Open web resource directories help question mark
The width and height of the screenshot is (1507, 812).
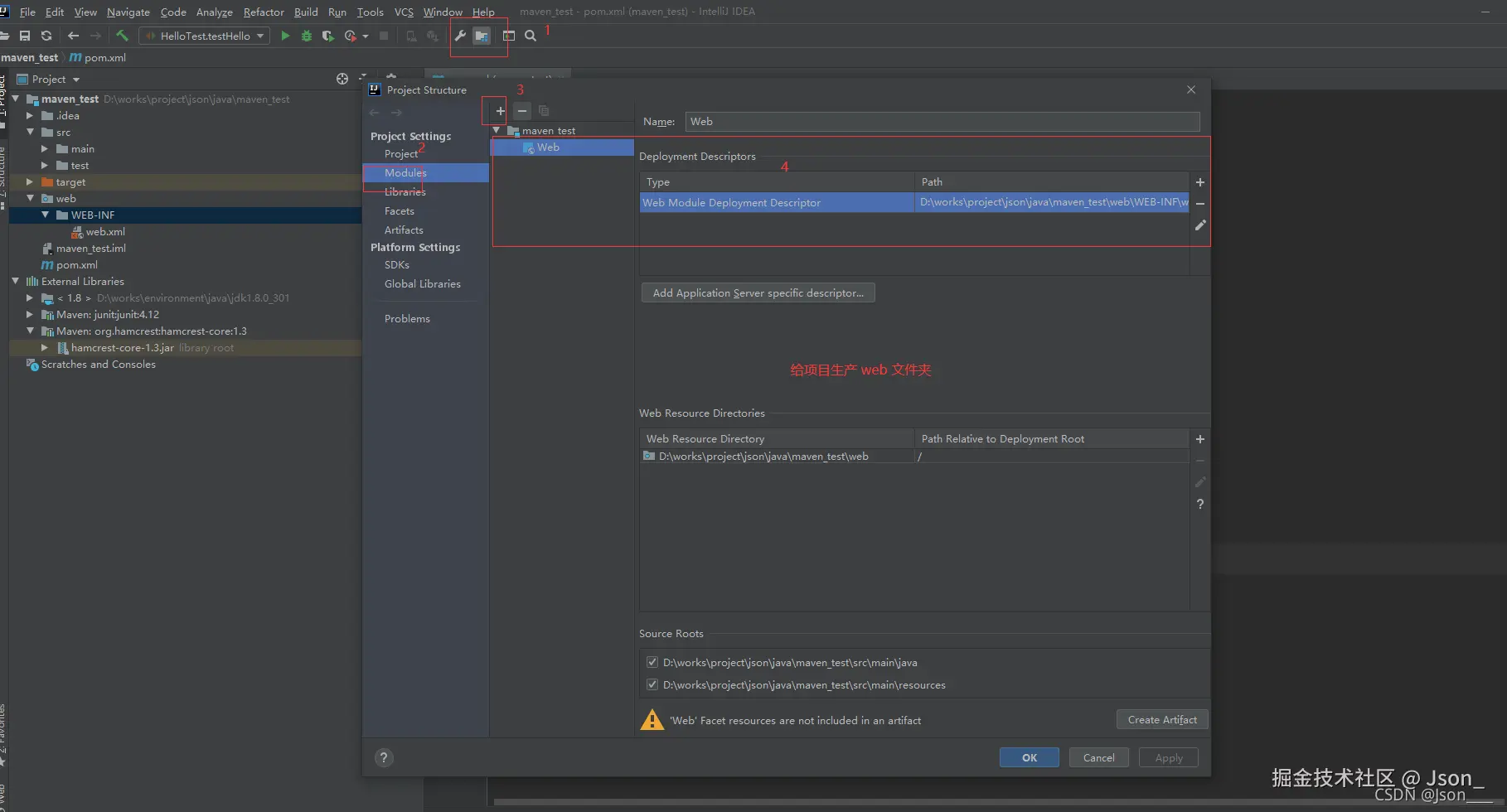click(x=1199, y=504)
